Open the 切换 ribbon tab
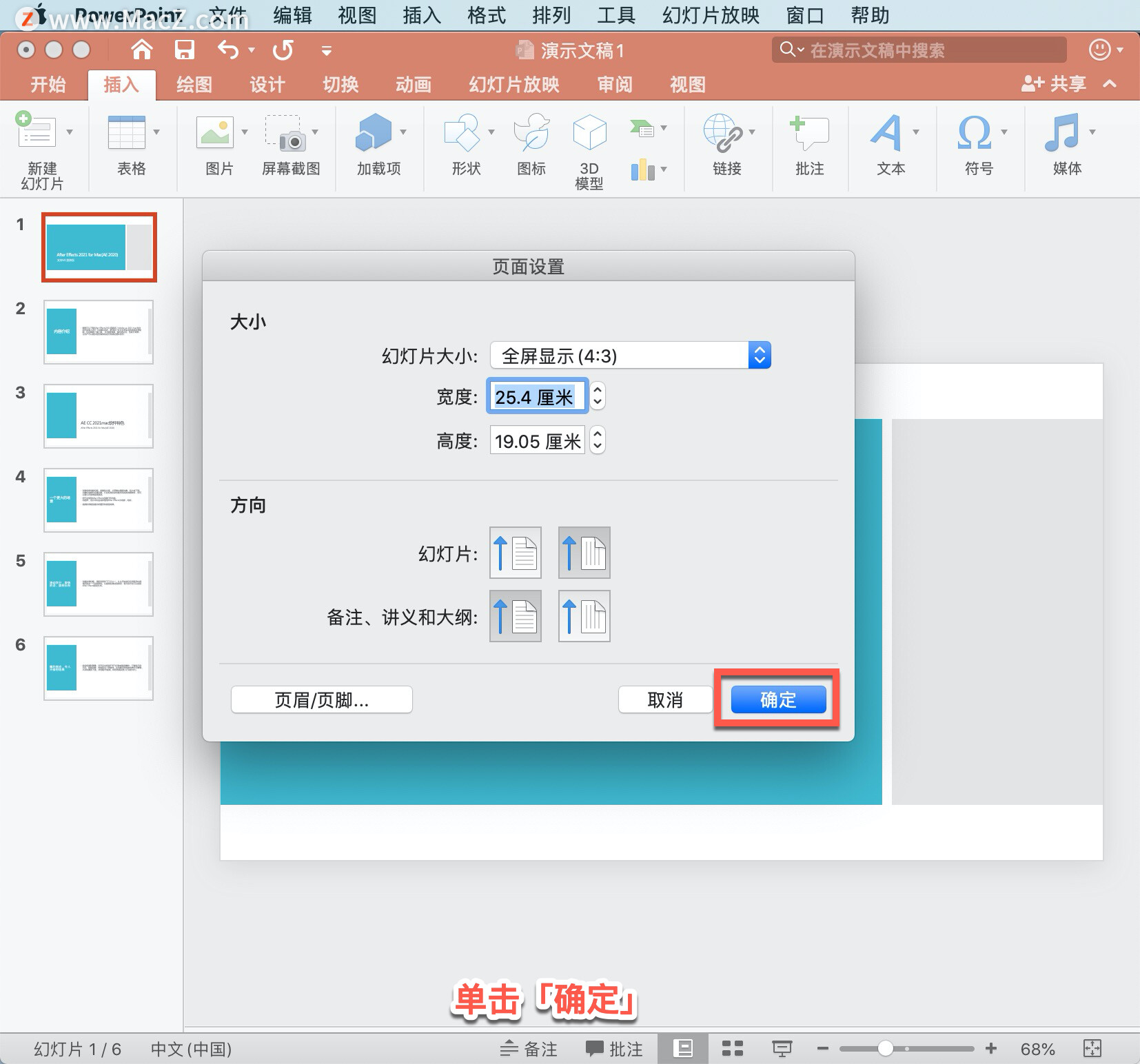 340,84
